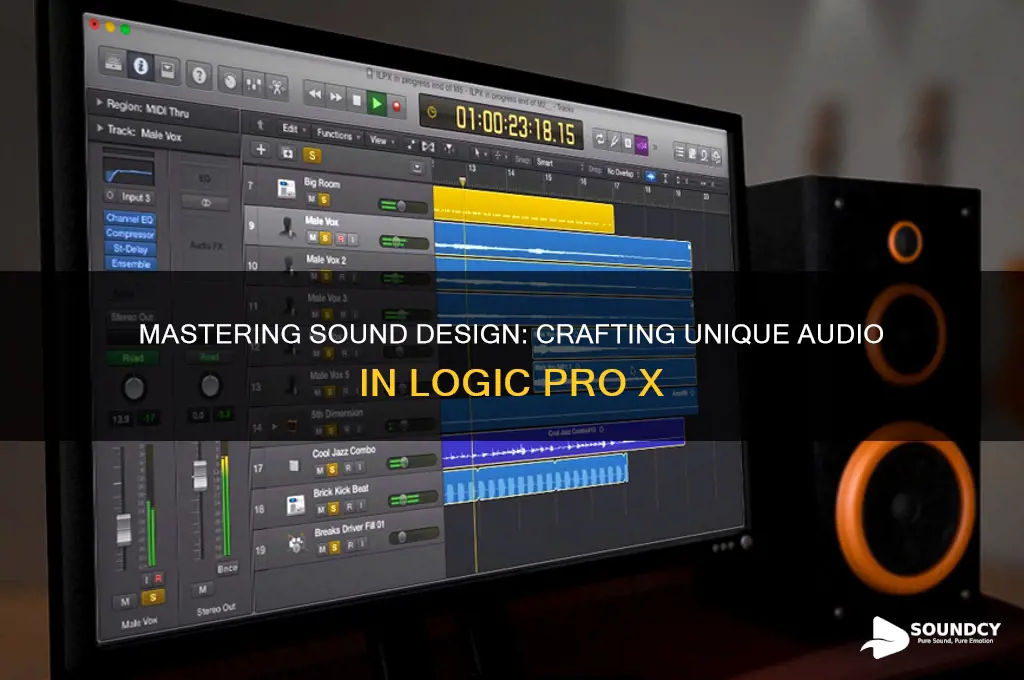Click the Cool Jazz Combo volume slider
This screenshot has height=680, width=1024.
pyautogui.click(x=412, y=462)
